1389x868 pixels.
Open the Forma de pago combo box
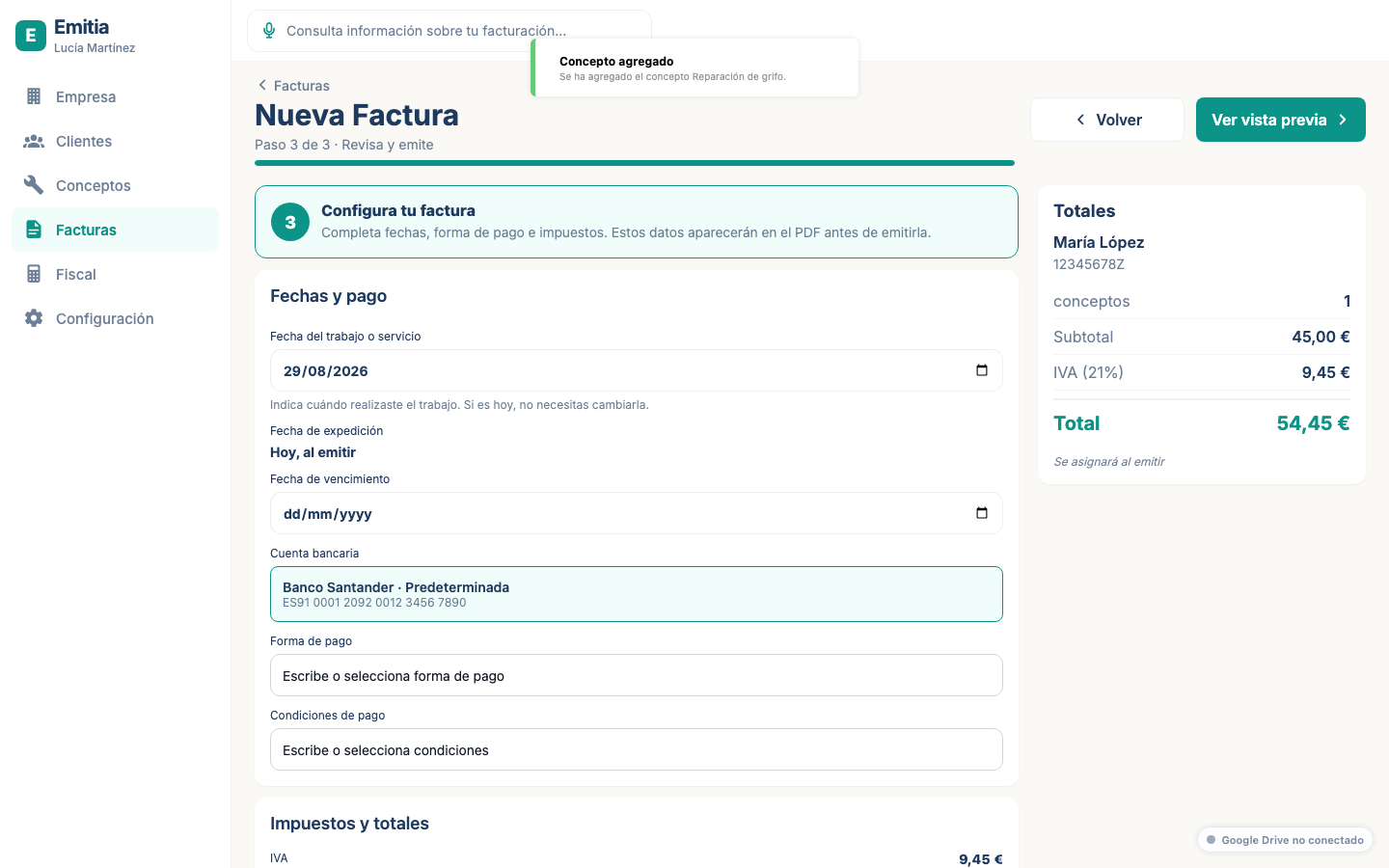coord(637,675)
